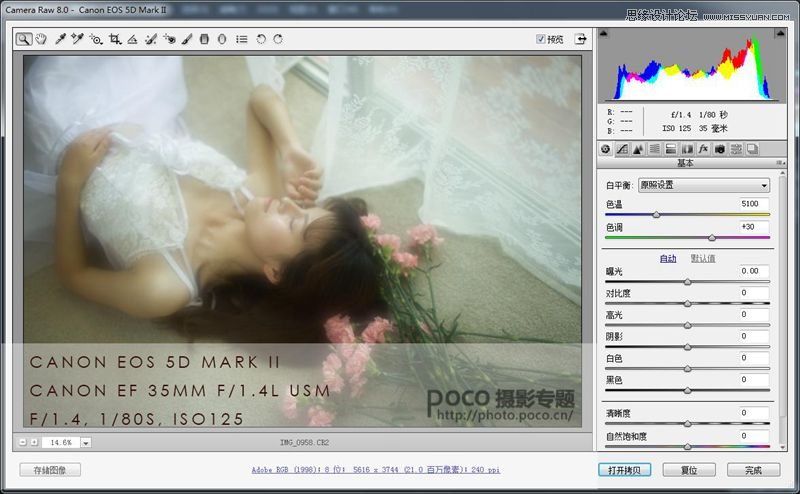Open the Snapshots panel tab

753,149
